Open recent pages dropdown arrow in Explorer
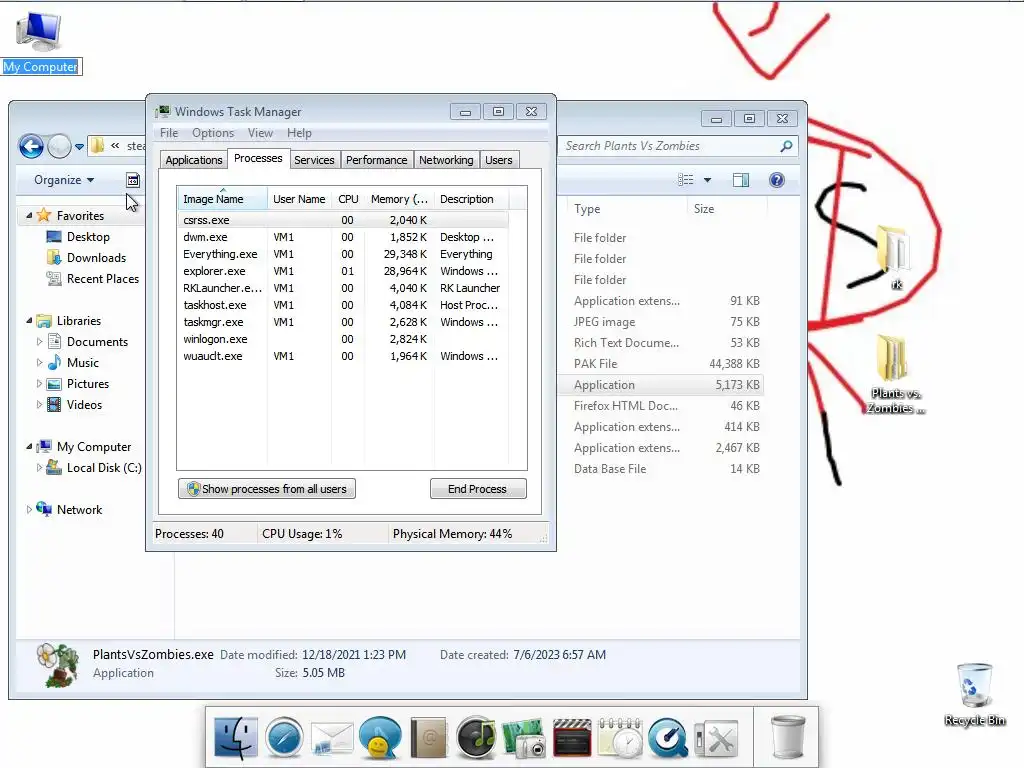Viewport: 1024px width, 768px height. pos(79,146)
